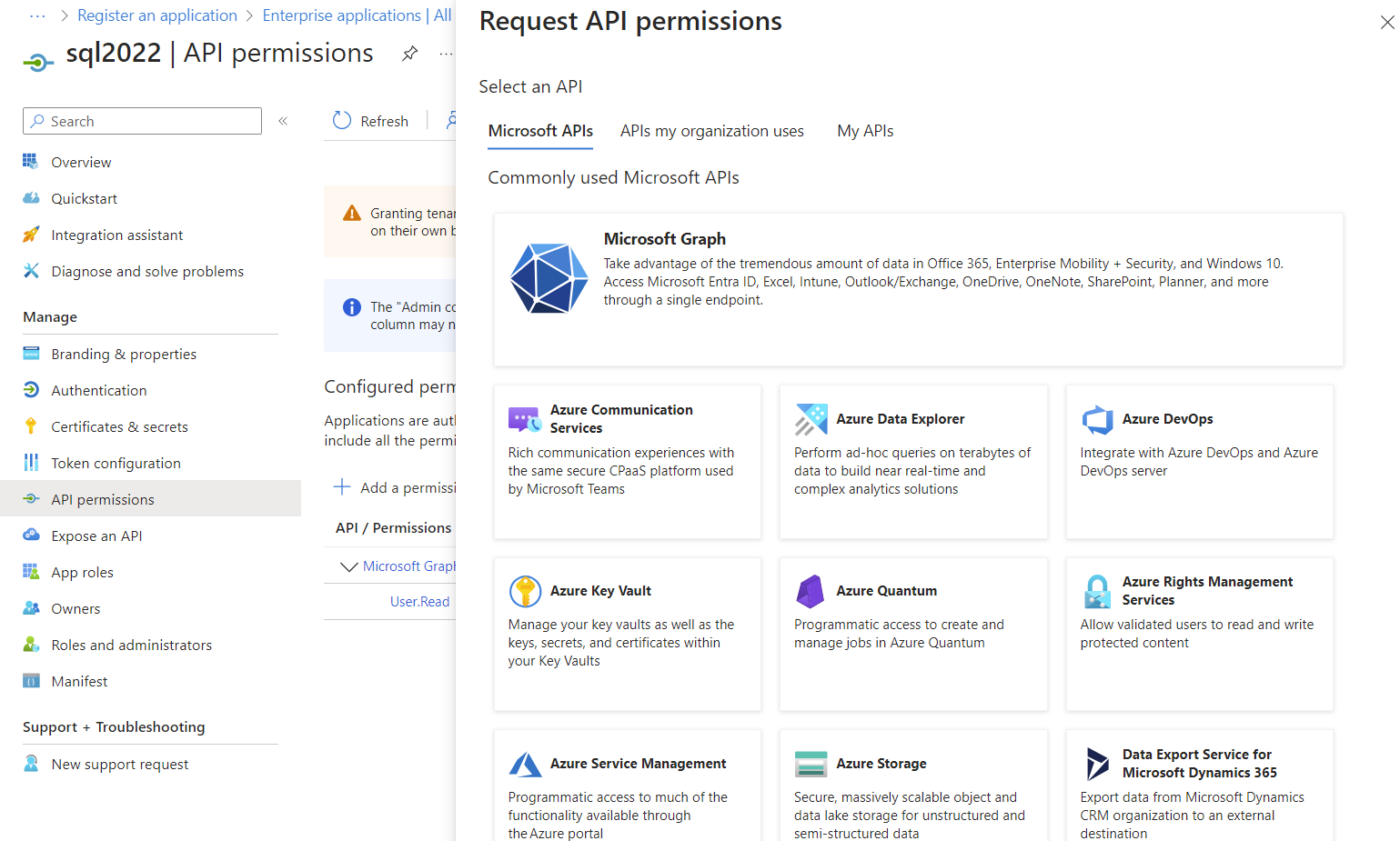Click the Azure Quantum icon
Screen dimensions: 1400x841
click(x=811, y=591)
